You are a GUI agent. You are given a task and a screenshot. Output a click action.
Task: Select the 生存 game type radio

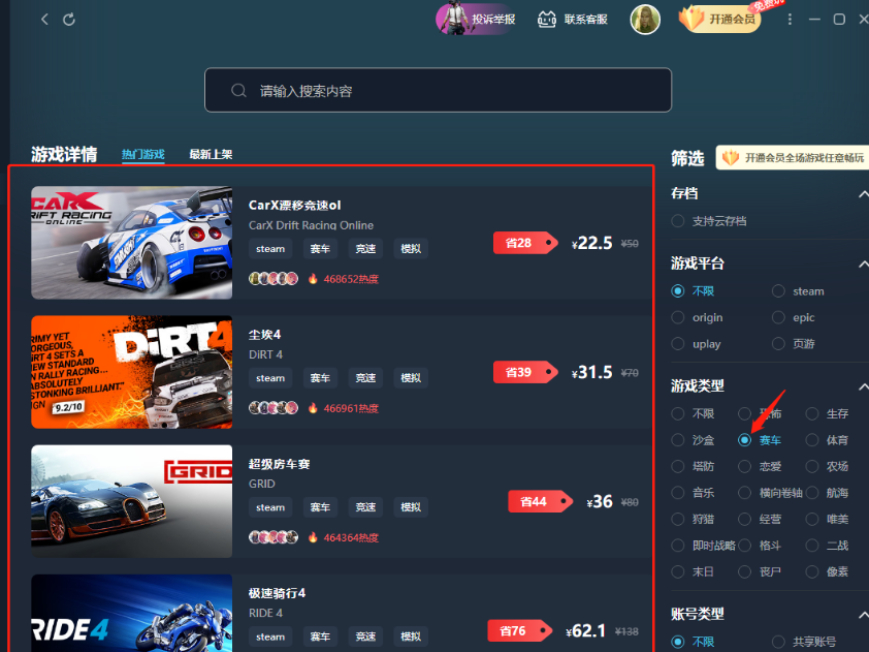coord(812,414)
